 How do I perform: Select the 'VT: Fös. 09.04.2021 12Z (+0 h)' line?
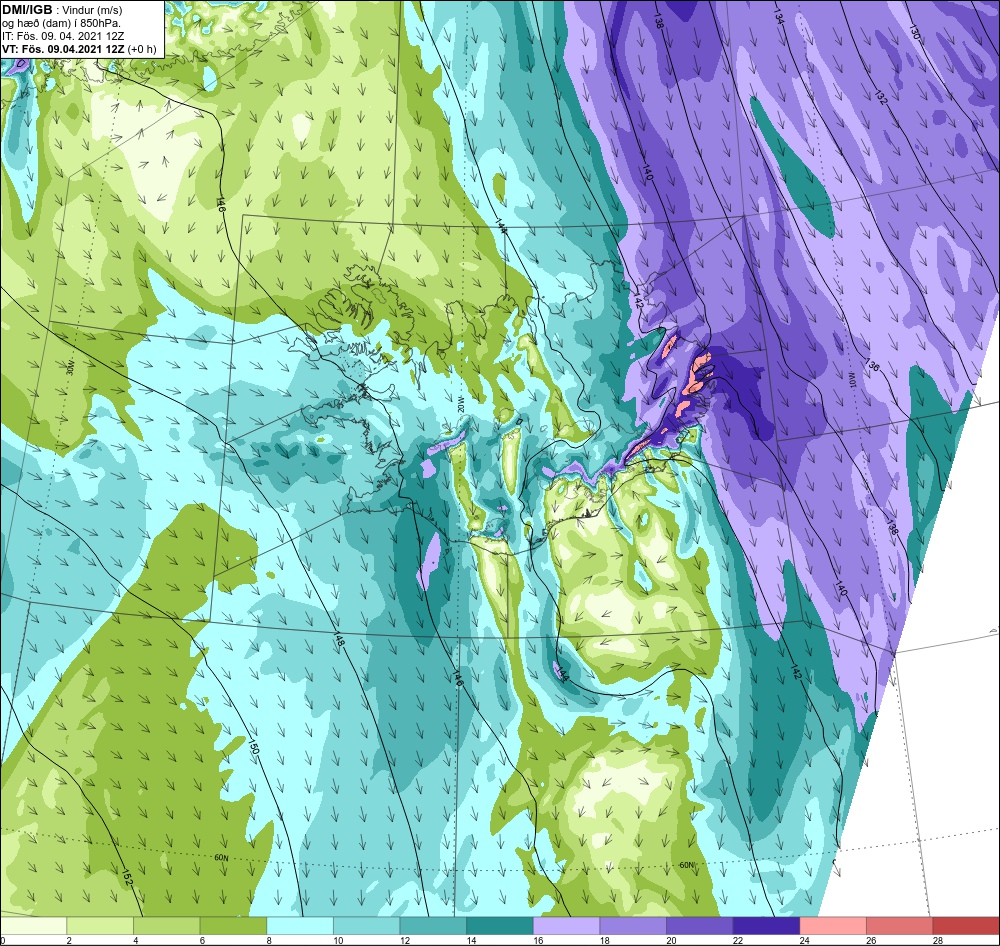(x=79, y=48)
